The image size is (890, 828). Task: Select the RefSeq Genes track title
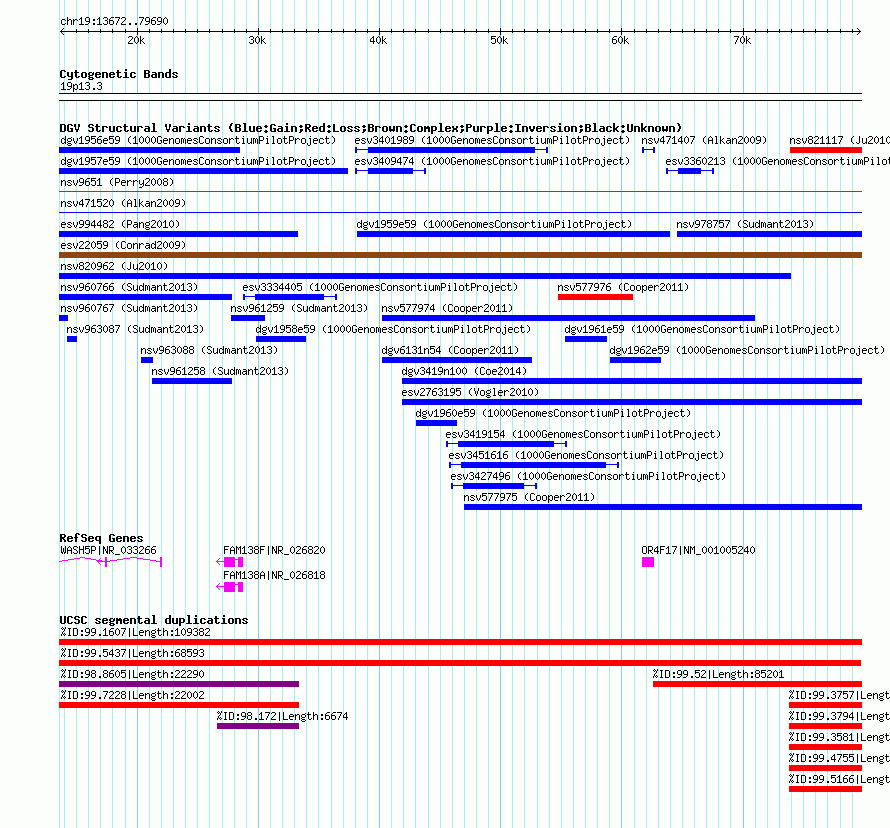[101, 538]
